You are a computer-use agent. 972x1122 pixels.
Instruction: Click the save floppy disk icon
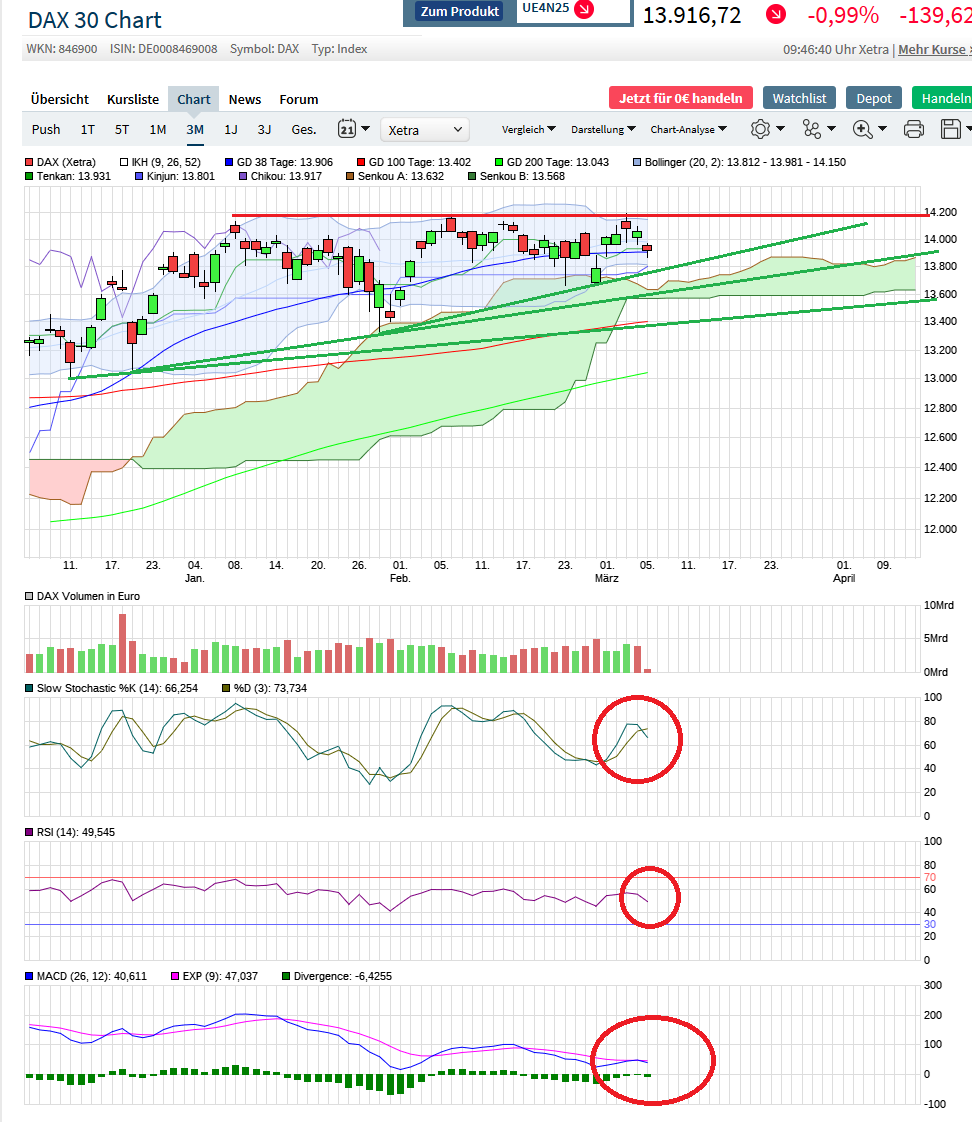click(951, 129)
